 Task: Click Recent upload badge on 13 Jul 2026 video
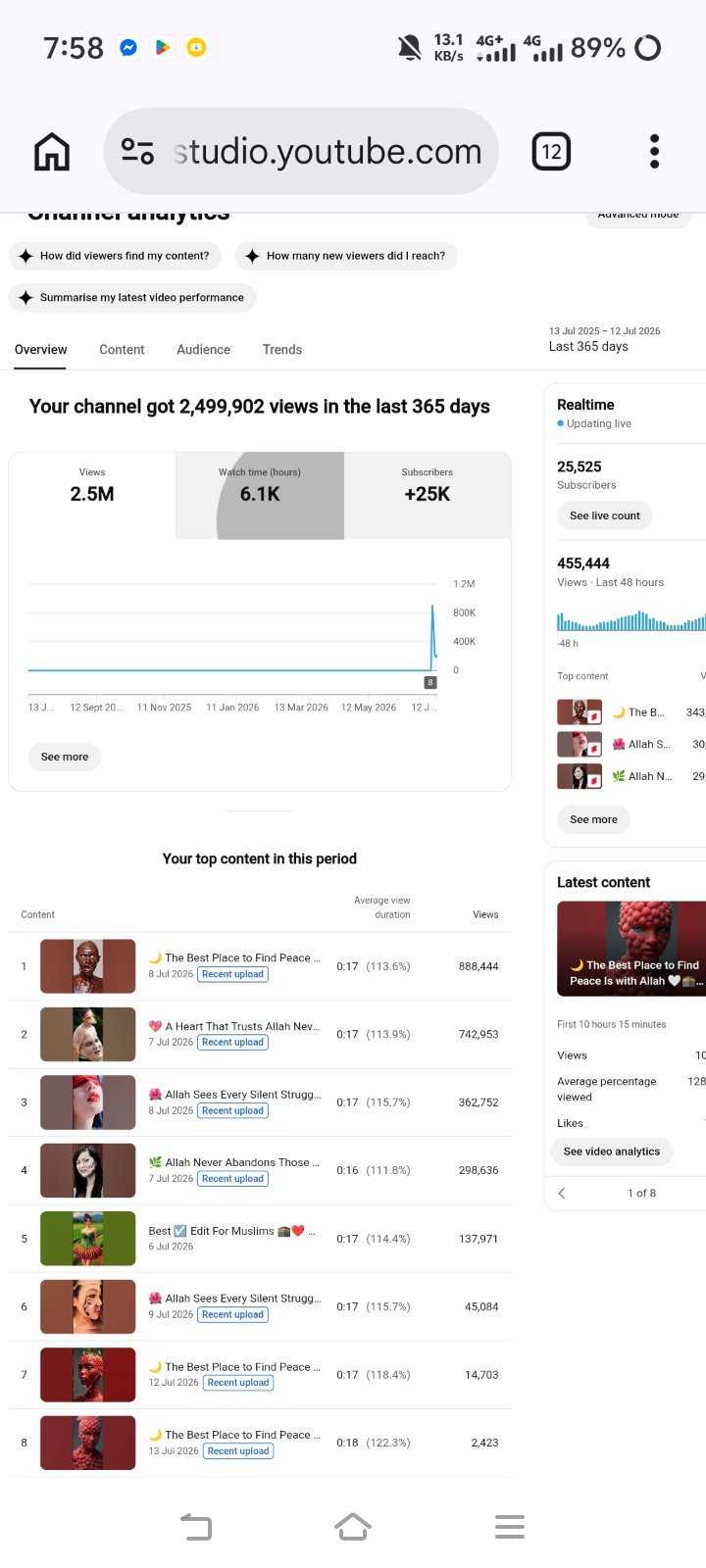pos(239,1451)
